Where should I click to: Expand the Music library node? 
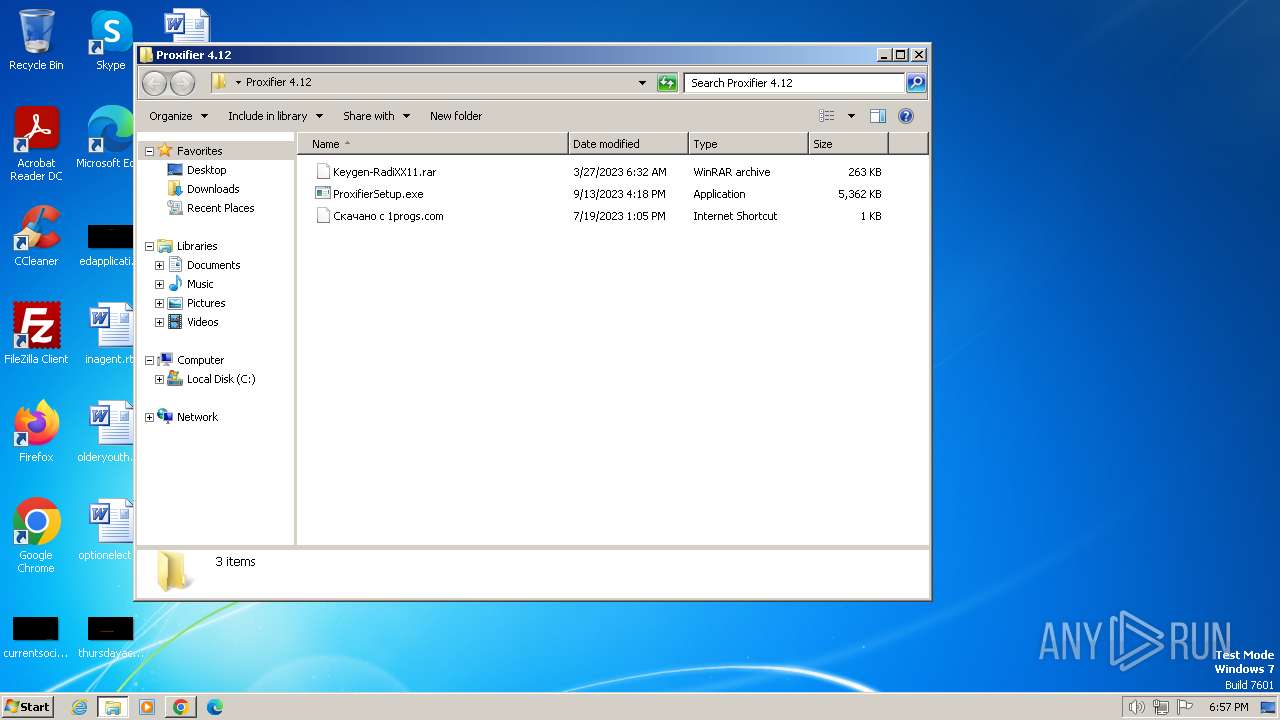click(159, 284)
